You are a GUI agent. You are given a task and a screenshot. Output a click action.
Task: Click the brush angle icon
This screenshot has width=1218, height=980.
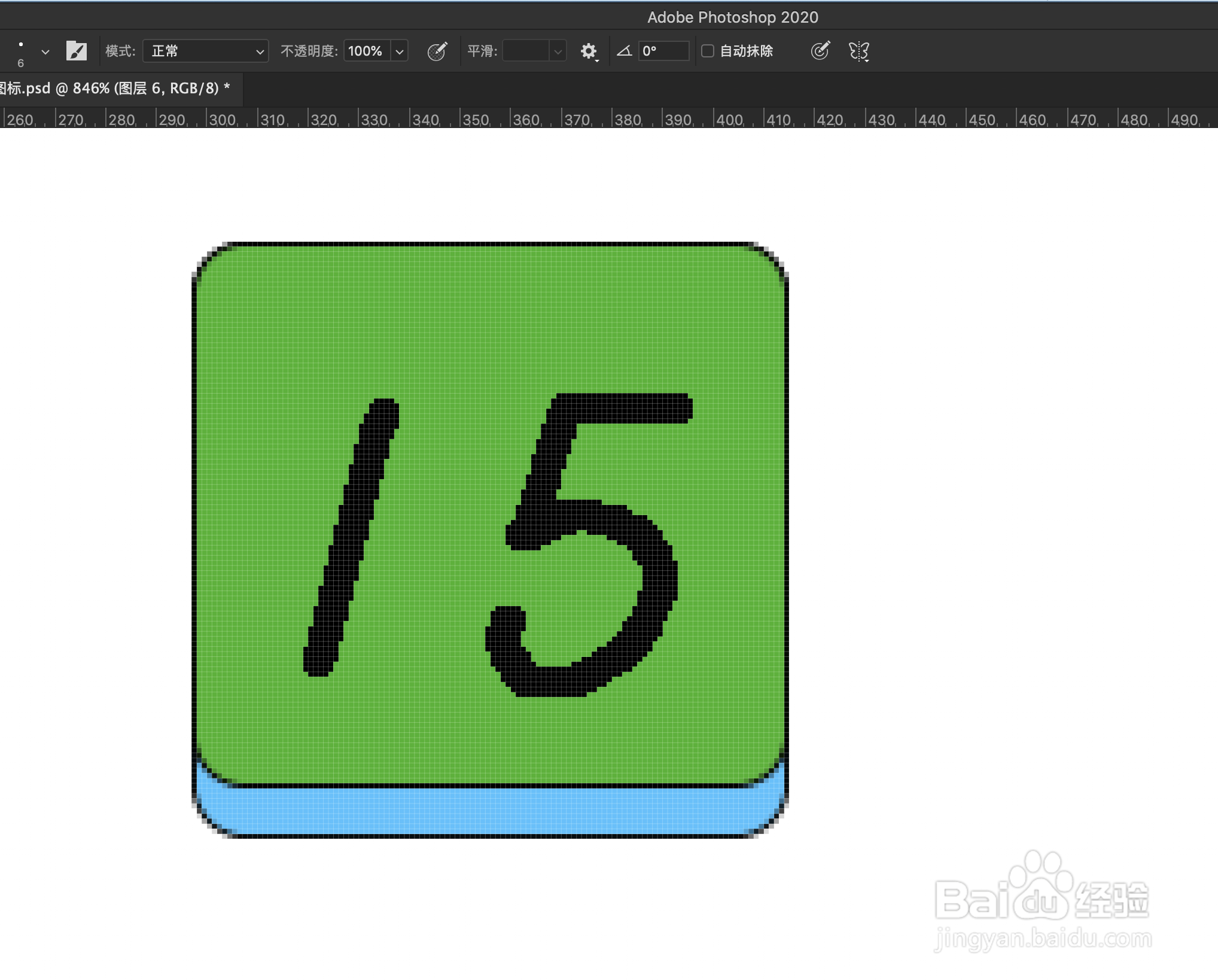coord(624,51)
